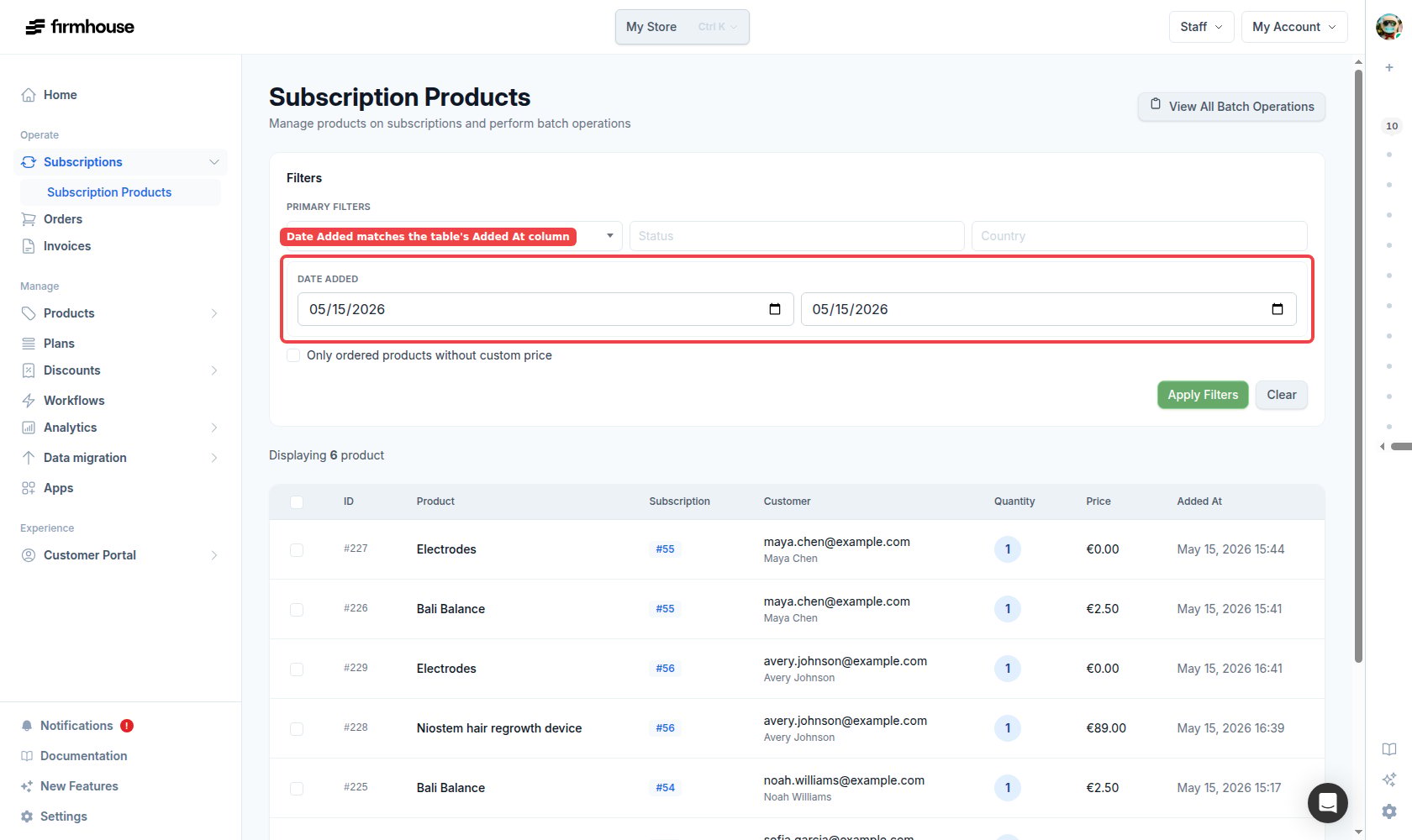Open subscription #54 link
The width and height of the screenshot is (1412, 840).
pyautogui.click(x=665, y=788)
